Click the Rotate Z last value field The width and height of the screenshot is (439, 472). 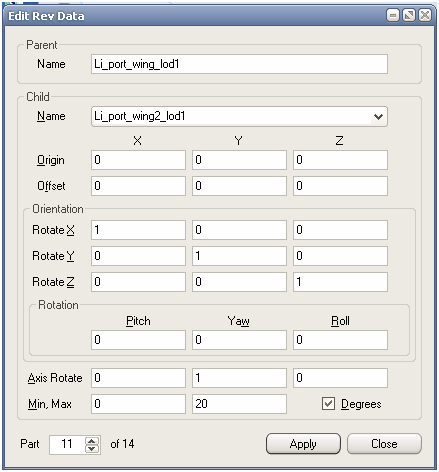(340, 282)
